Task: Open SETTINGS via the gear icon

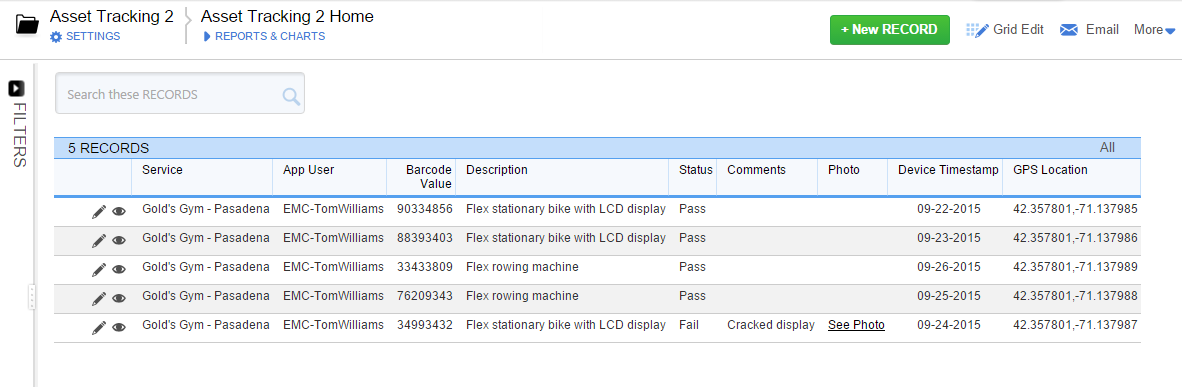Action: (56, 36)
